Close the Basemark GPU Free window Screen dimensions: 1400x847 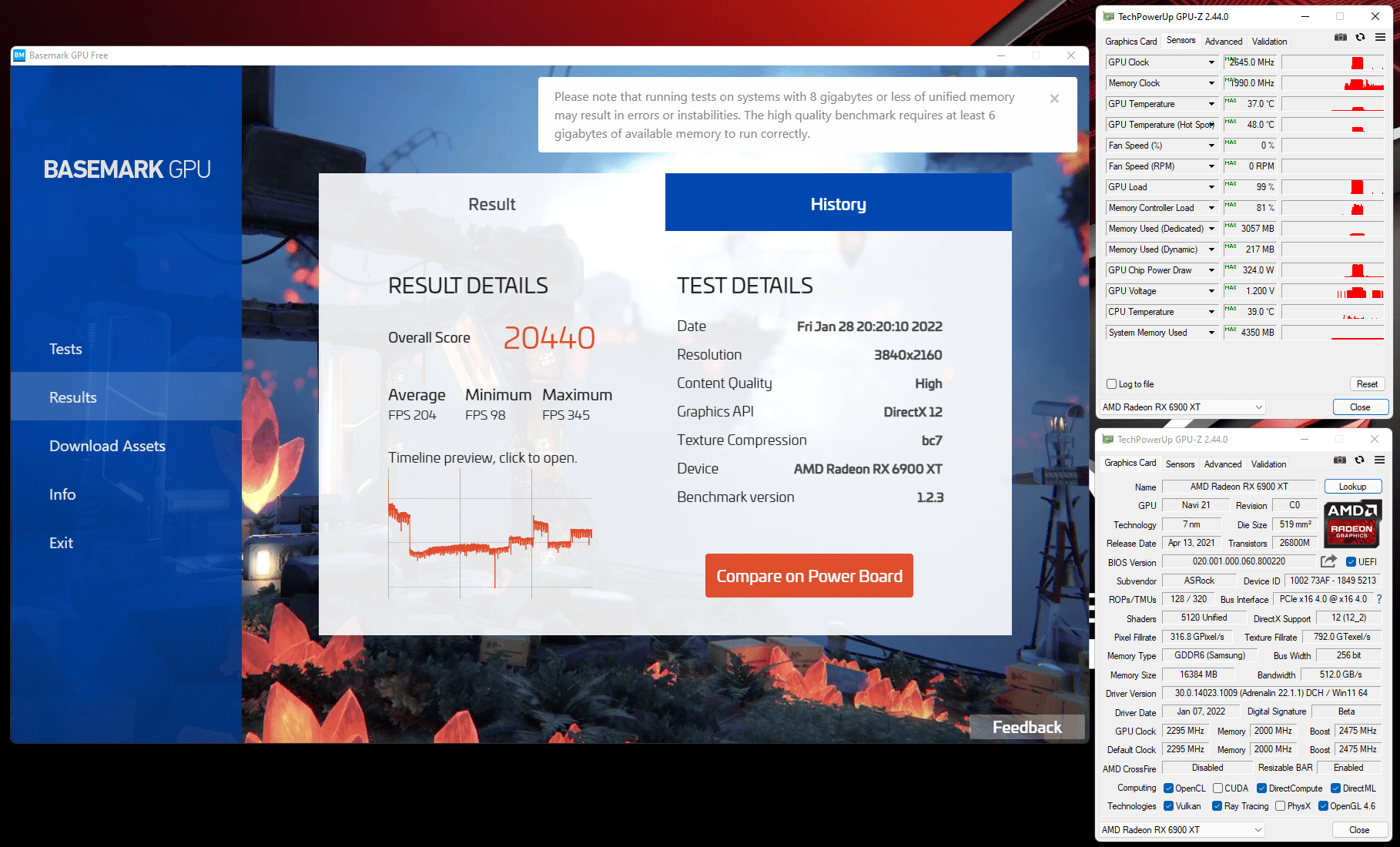1071,55
